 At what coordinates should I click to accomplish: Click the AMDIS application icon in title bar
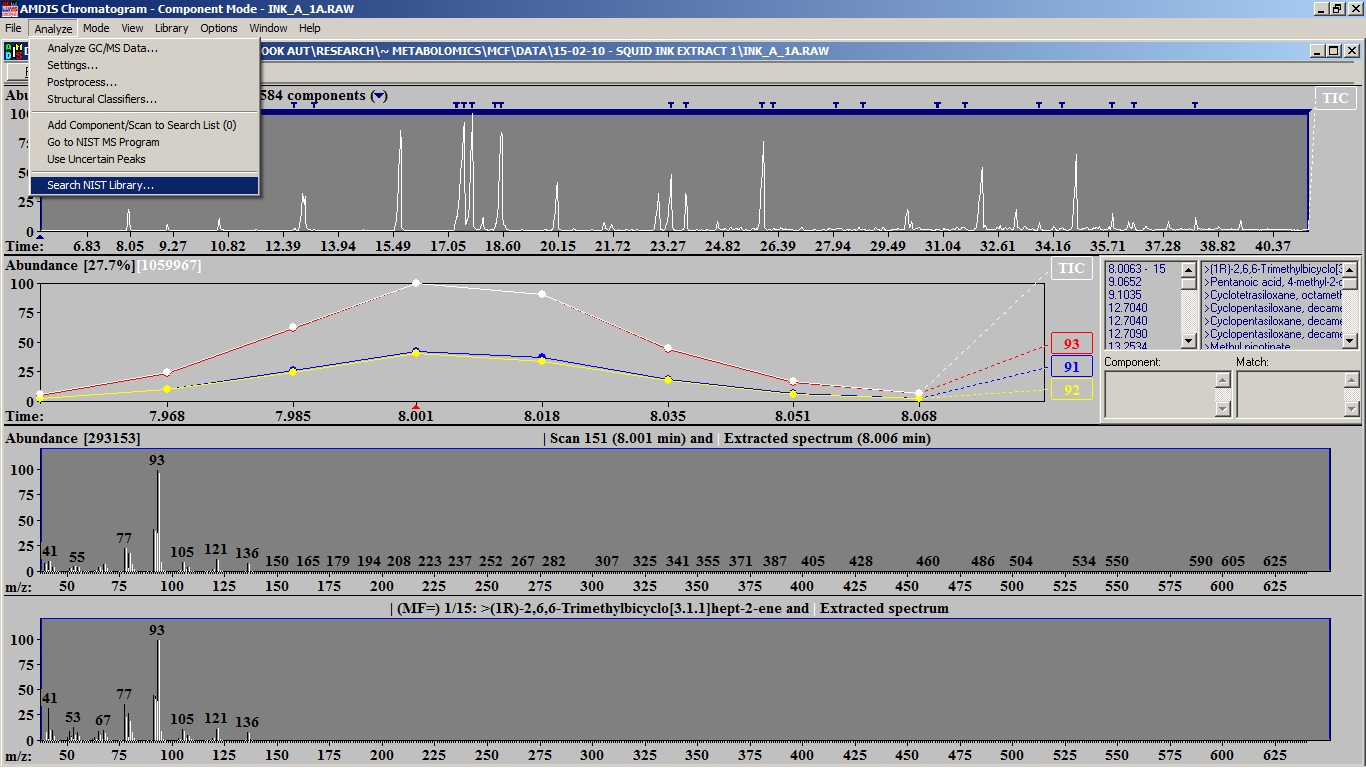pyautogui.click(x=10, y=9)
